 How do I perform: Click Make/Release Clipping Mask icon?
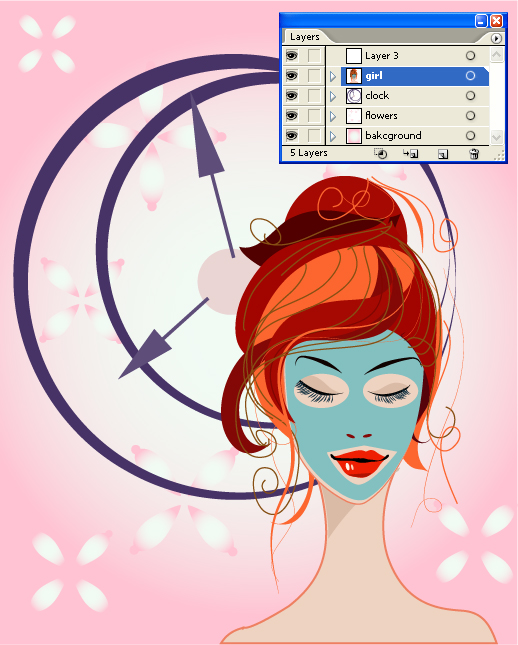(x=381, y=153)
